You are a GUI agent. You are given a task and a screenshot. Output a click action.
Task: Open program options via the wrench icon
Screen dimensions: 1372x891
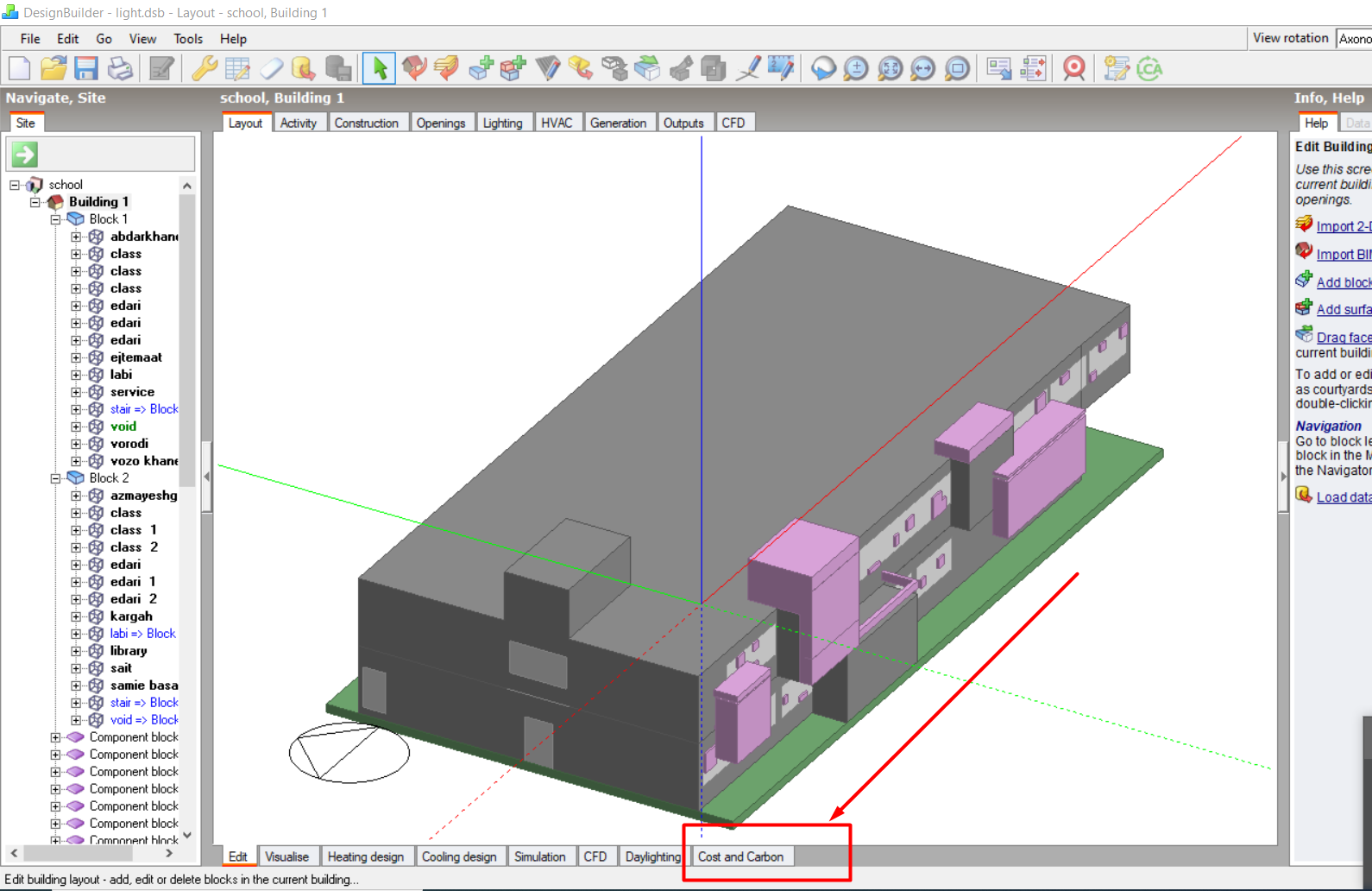(204, 68)
